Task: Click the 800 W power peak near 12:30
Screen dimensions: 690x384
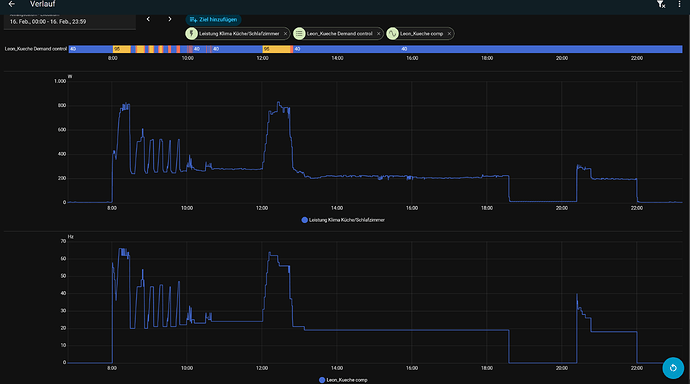Action: 279,104
